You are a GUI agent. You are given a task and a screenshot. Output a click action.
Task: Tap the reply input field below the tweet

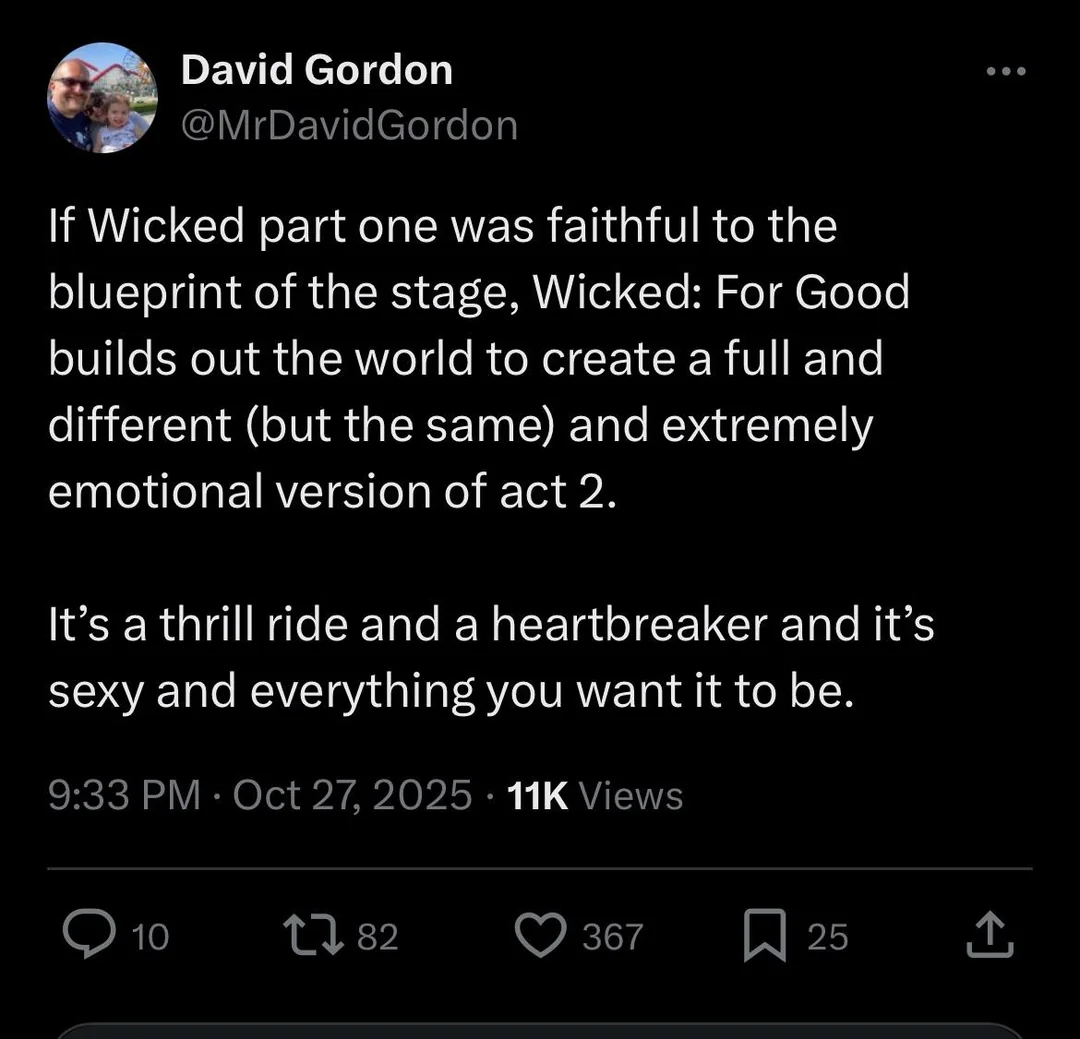pos(540,1030)
